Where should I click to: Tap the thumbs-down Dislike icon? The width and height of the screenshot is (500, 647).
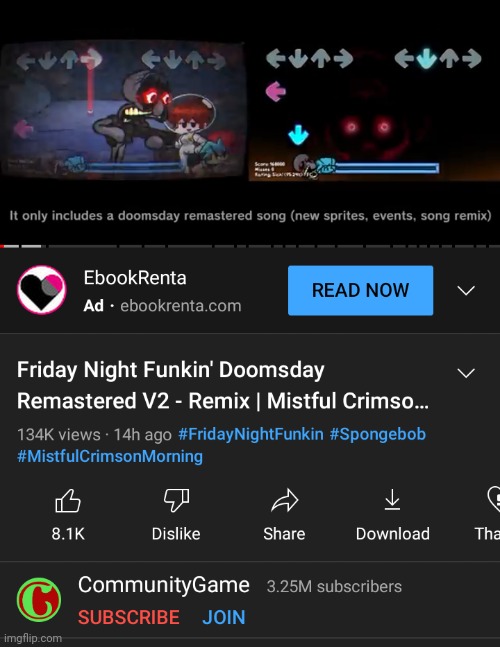(x=177, y=501)
